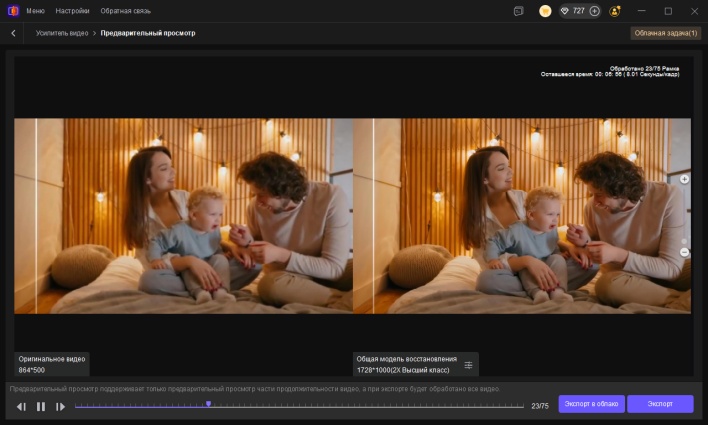The height and width of the screenshot is (425, 708).
Task: Step to the next frame
Action: pos(60,406)
